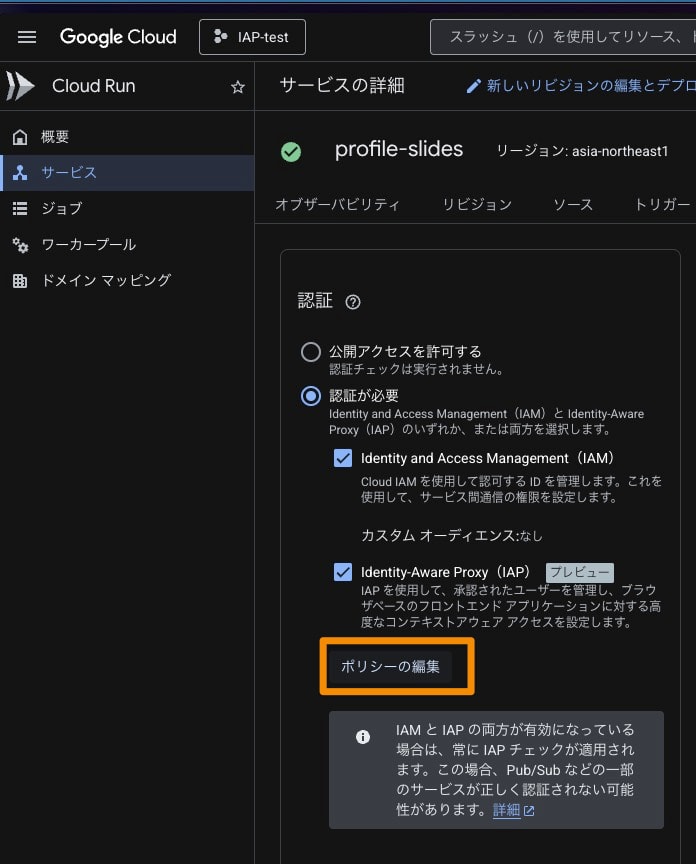Viewport: 696px width, 864px height.
Task: Switch to the リビジョン tab
Action: click(x=477, y=204)
